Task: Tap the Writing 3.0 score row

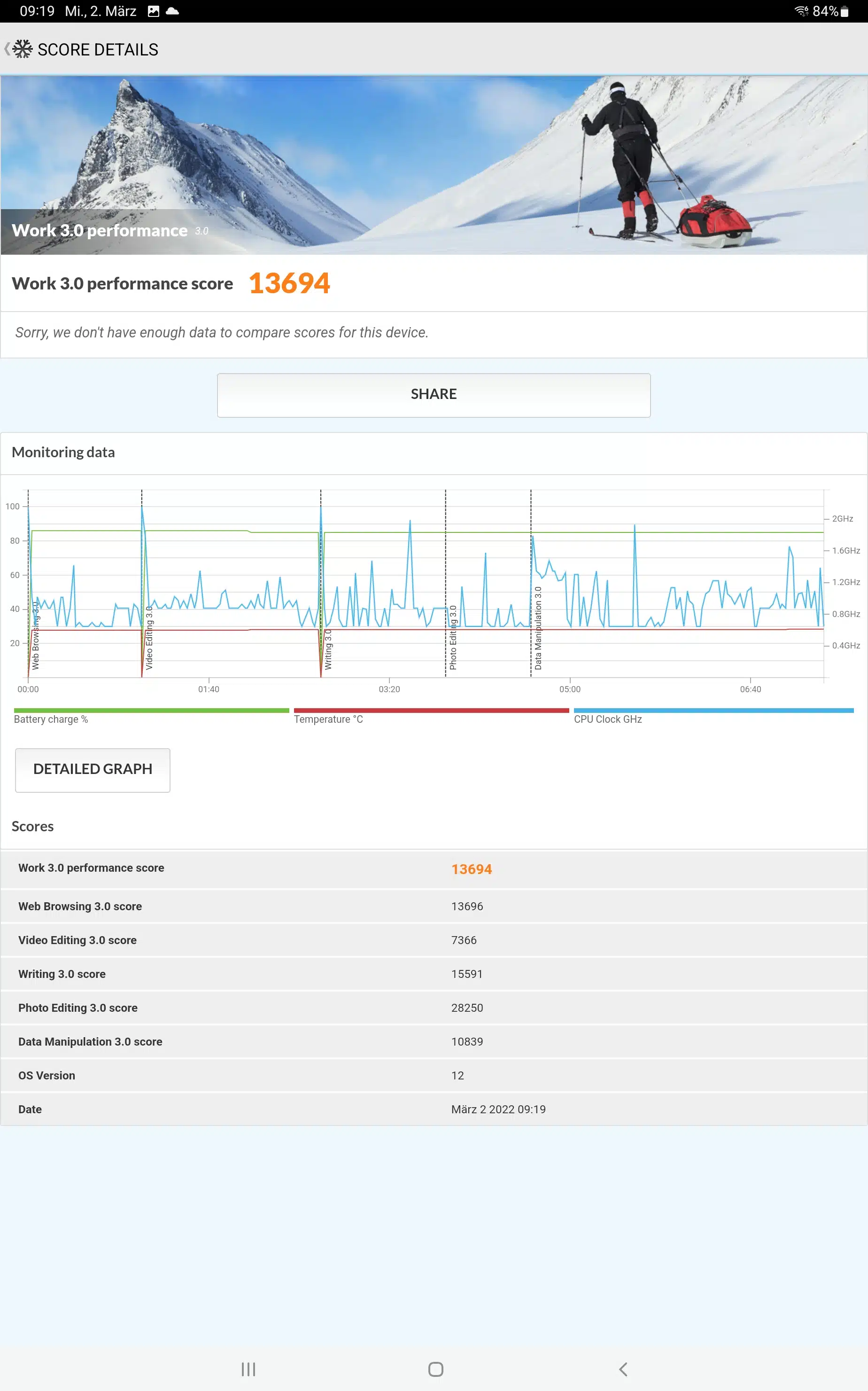Action: (434, 974)
